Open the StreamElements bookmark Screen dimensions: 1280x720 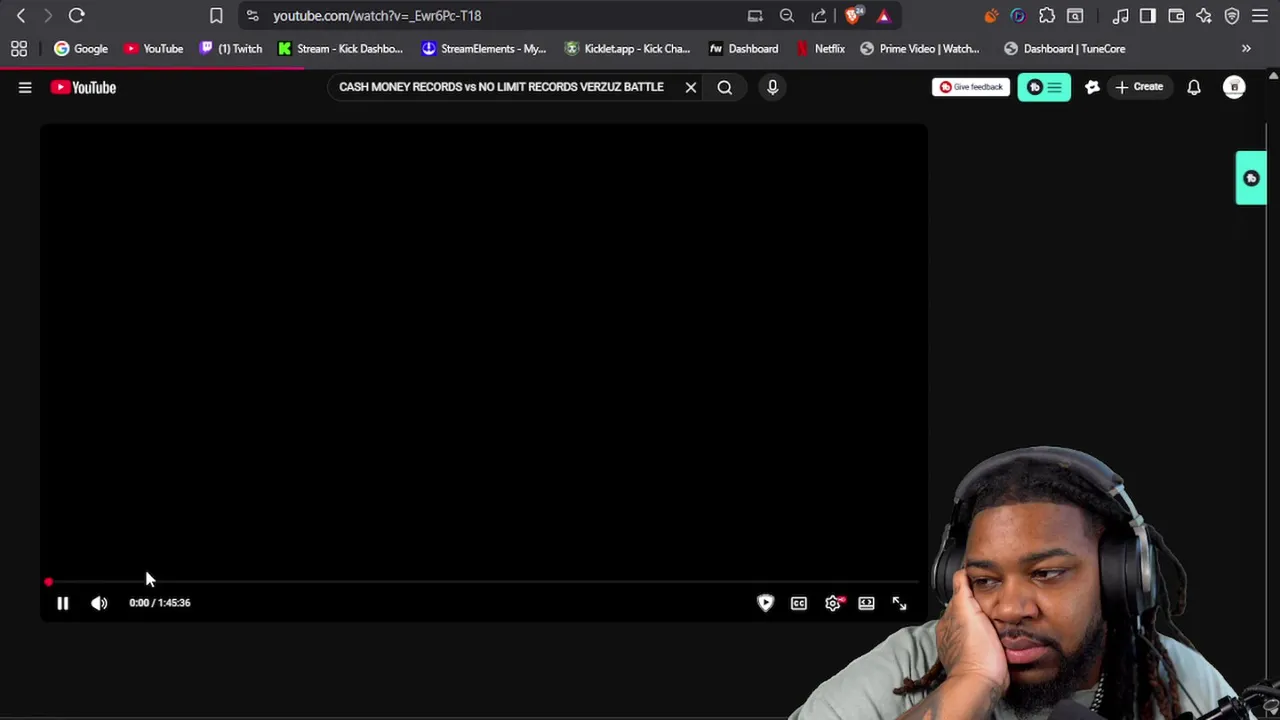pyautogui.click(x=484, y=48)
